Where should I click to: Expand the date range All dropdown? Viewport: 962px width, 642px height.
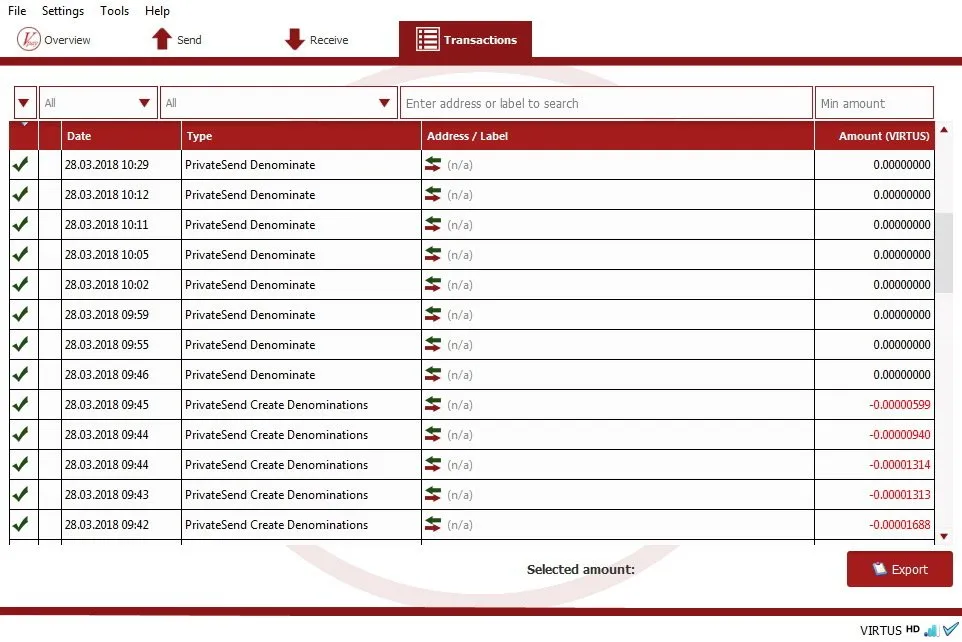pos(98,102)
